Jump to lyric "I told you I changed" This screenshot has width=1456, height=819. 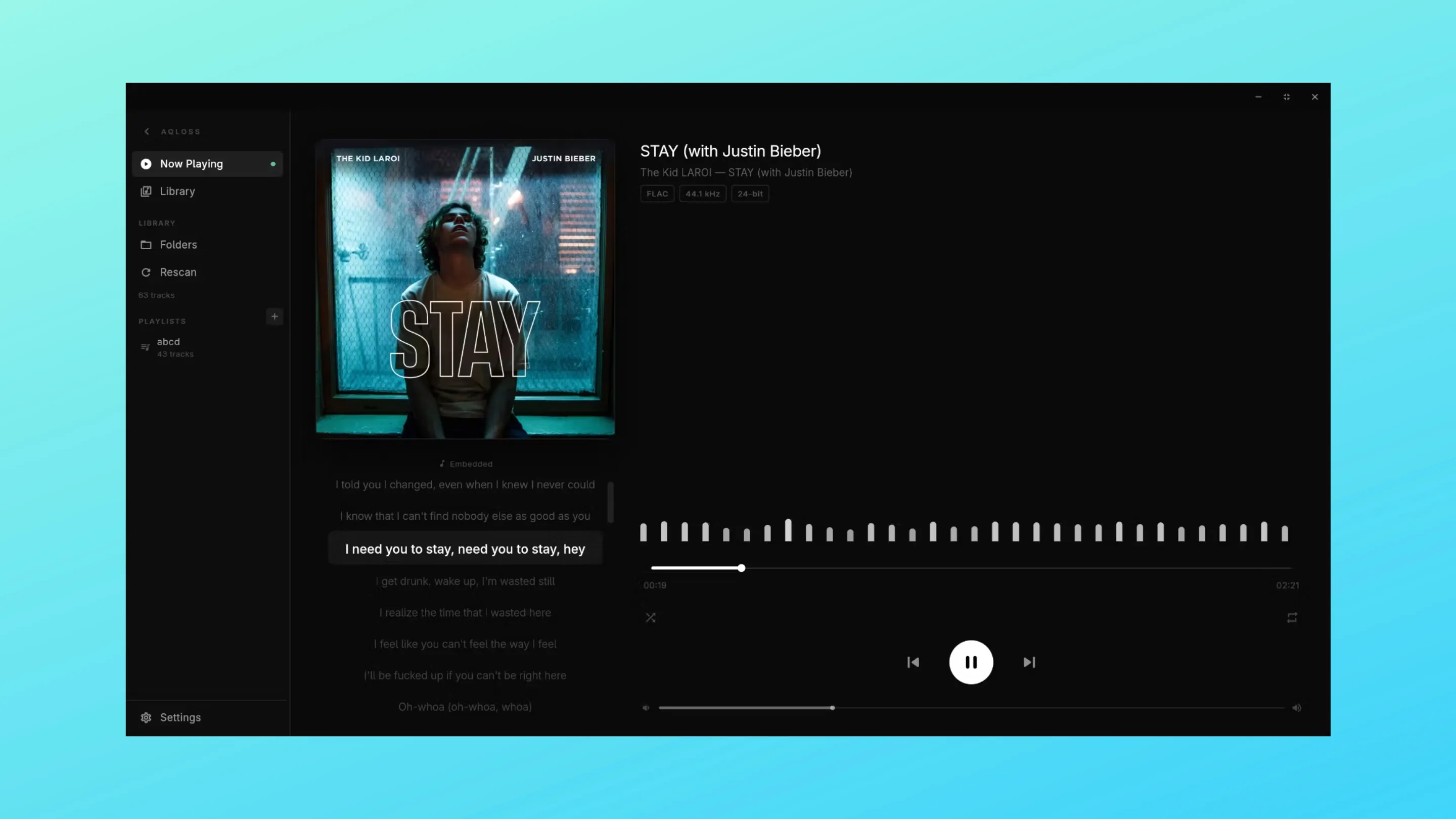tap(465, 485)
